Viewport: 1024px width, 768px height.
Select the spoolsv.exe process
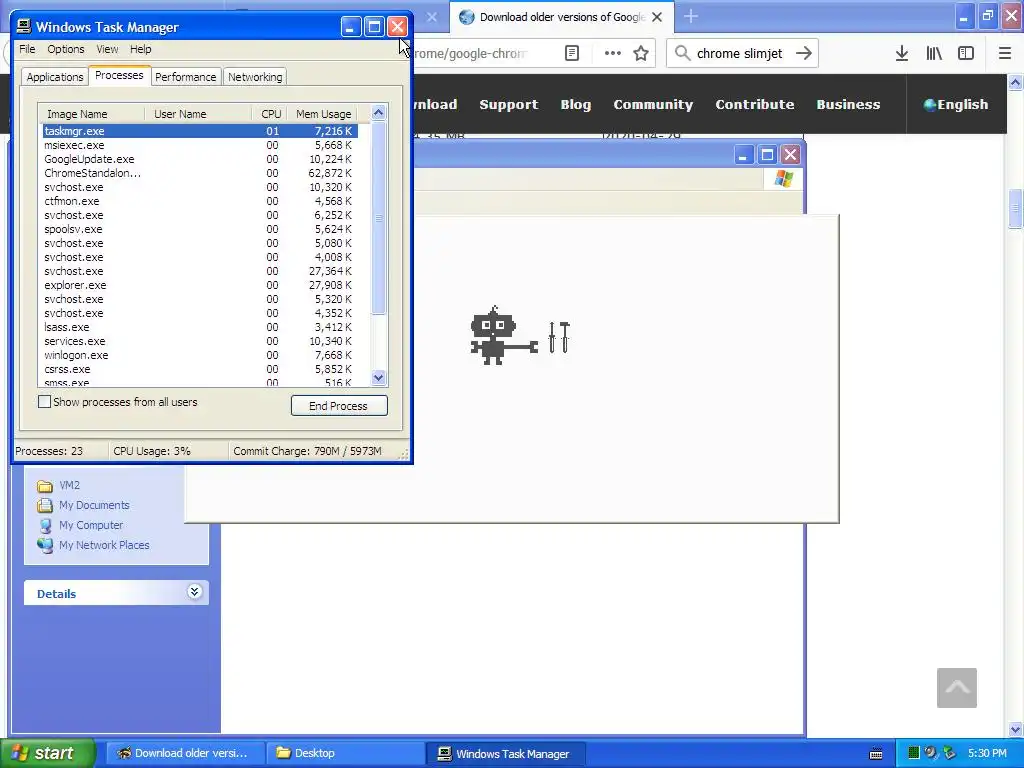click(x=199, y=229)
